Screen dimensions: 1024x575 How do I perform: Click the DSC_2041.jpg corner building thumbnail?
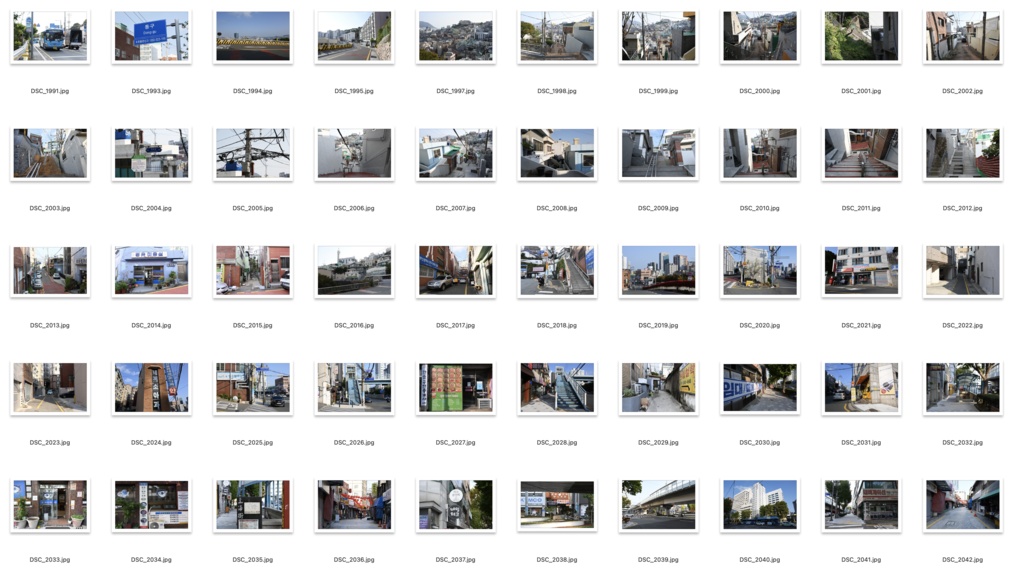861,505
